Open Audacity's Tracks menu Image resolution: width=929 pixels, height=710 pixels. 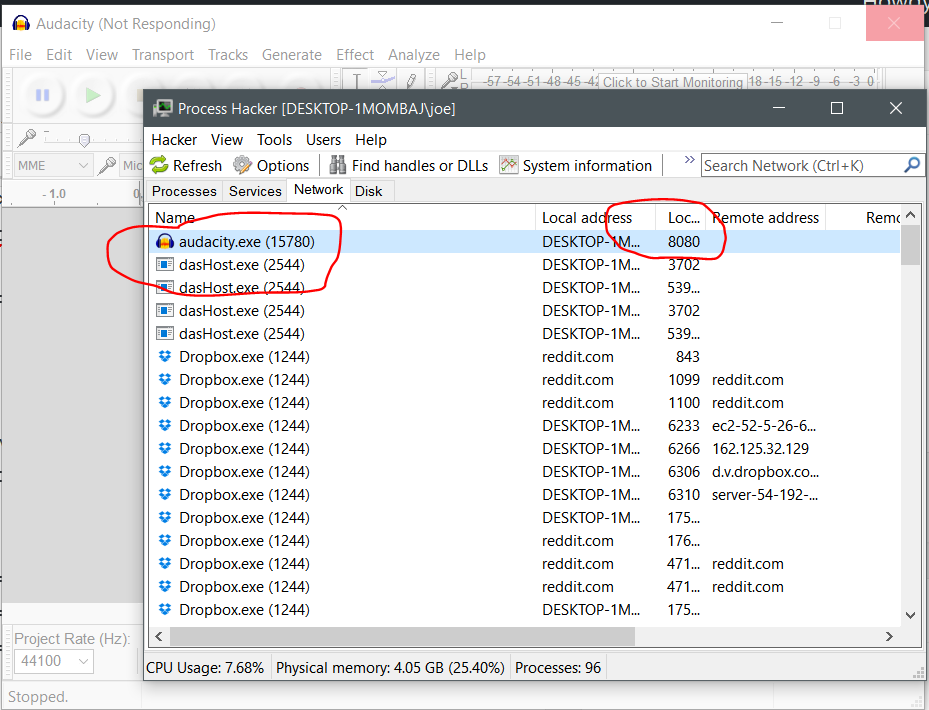(228, 55)
